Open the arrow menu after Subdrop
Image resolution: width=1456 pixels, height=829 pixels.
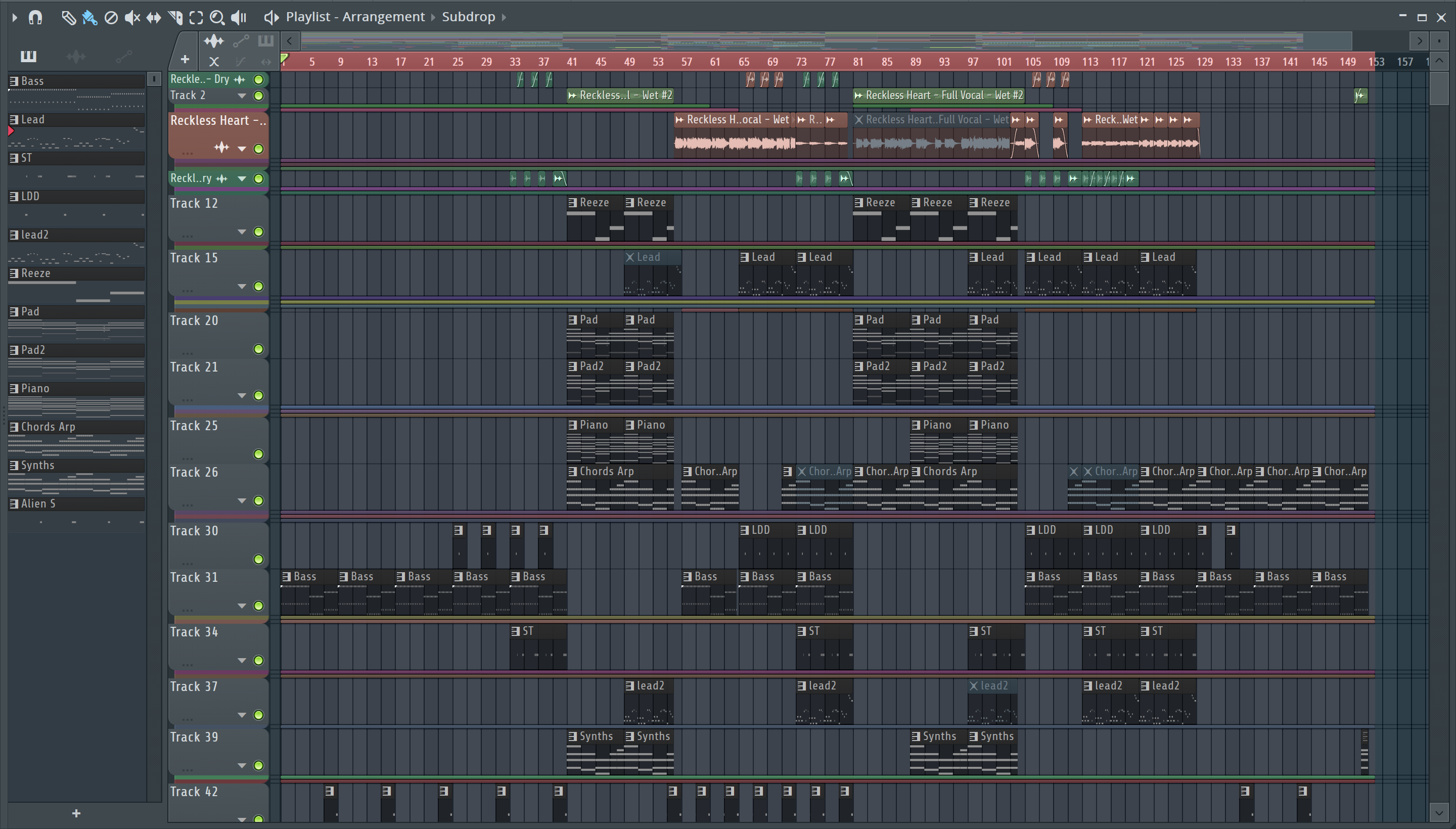point(504,18)
